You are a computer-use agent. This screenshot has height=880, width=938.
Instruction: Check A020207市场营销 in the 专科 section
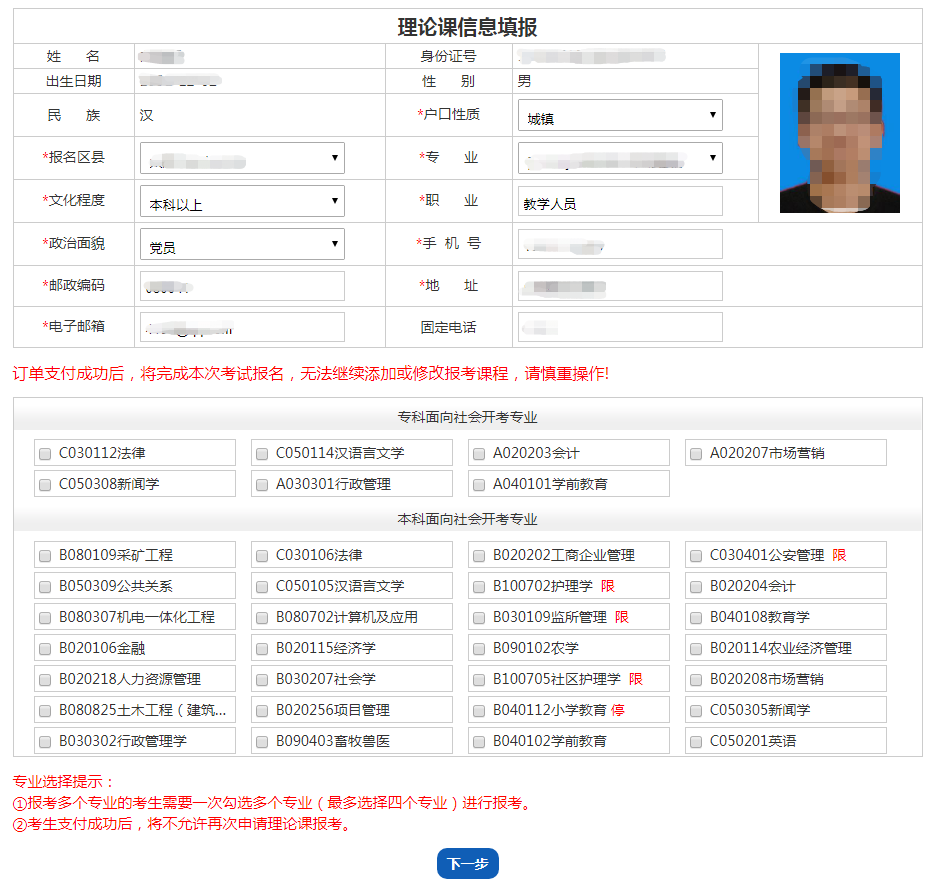pos(695,453)
